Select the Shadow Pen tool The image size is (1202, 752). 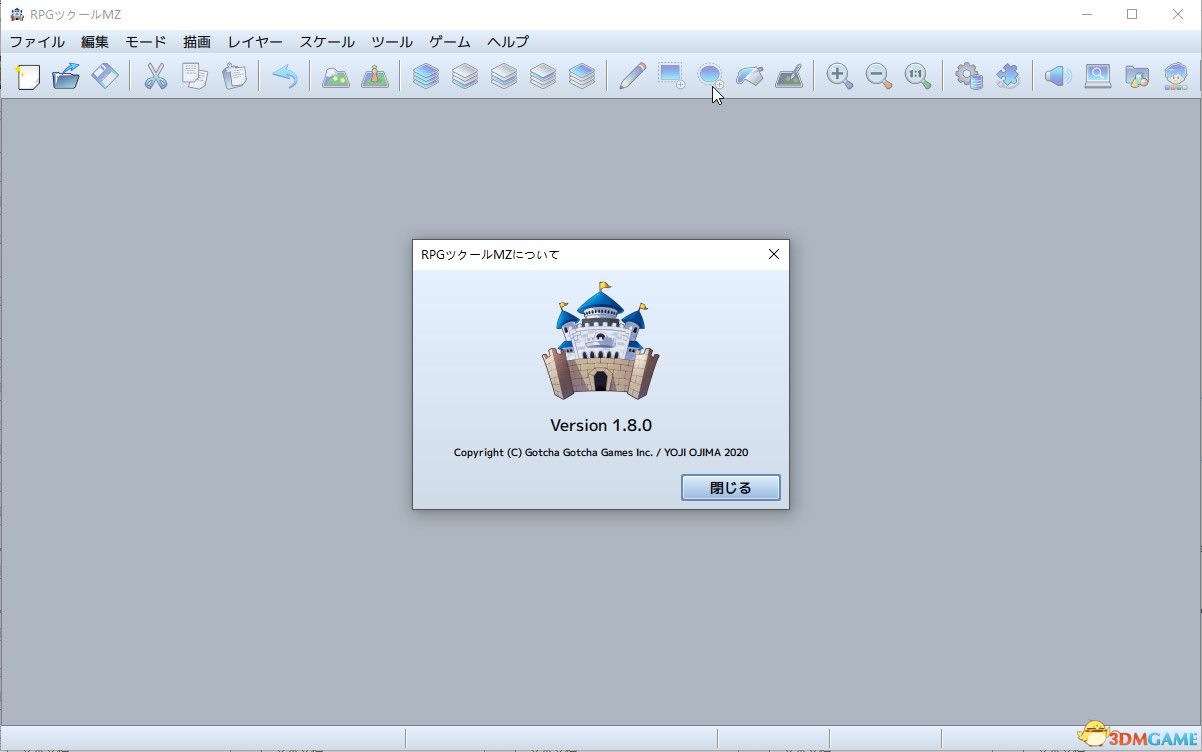pyautogui.click(x=788, y=76)
